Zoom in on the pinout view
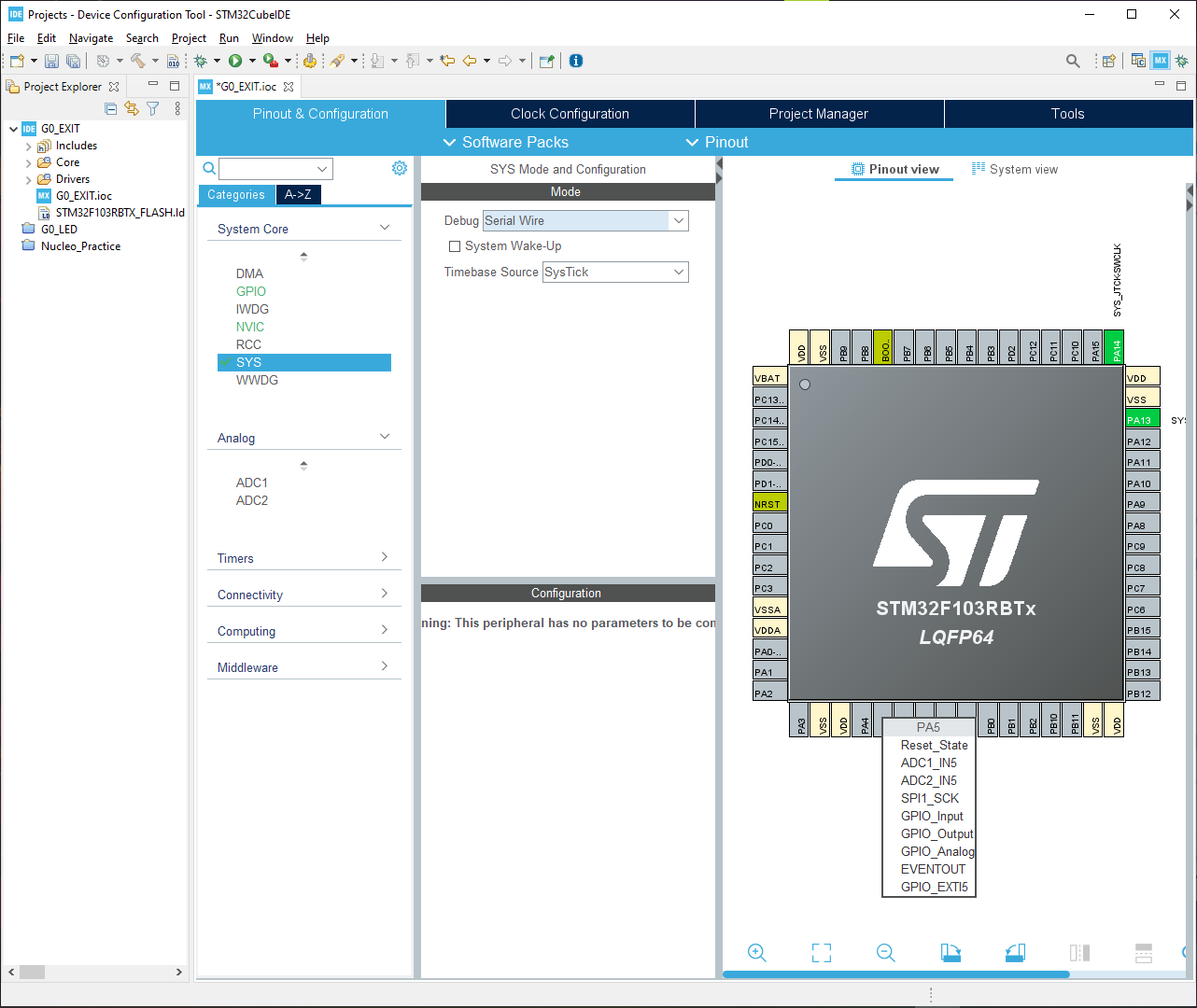This screenshot has height=1008, width=1197. tap(757, 953)
